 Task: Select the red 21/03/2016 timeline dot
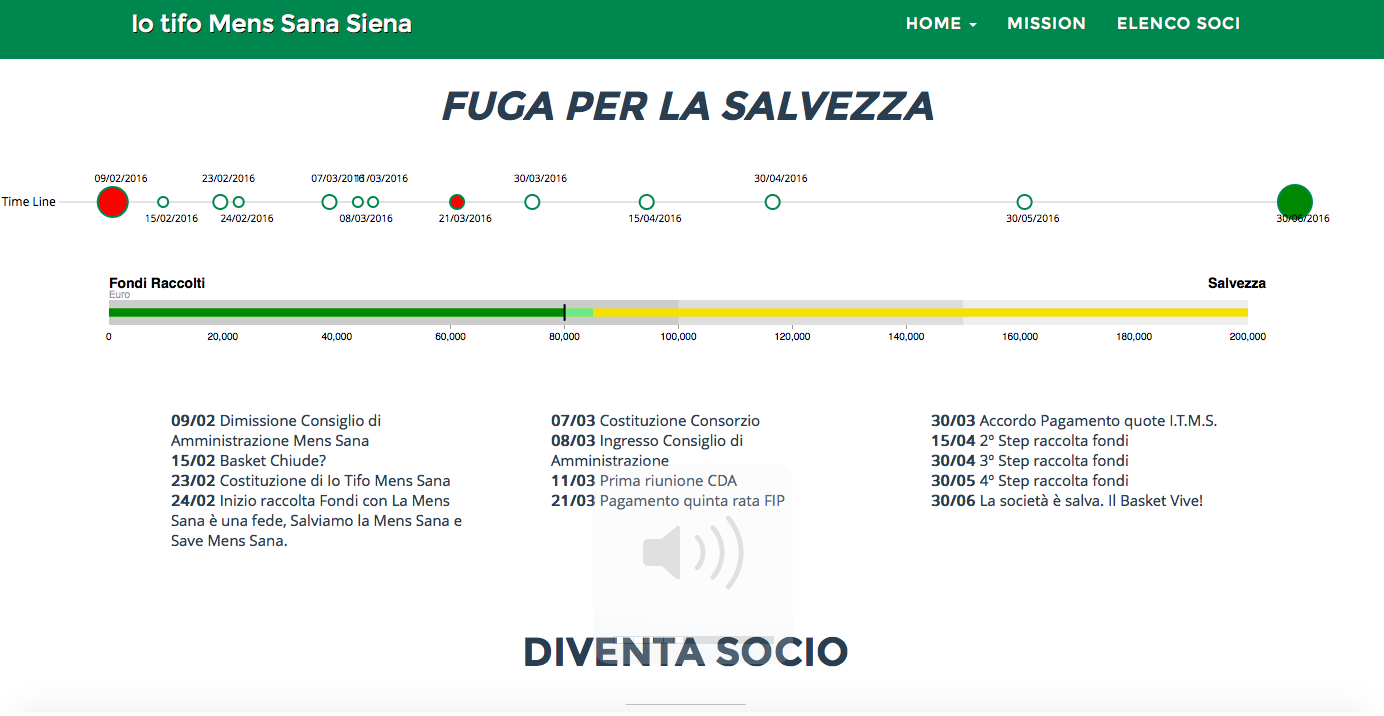457,202
